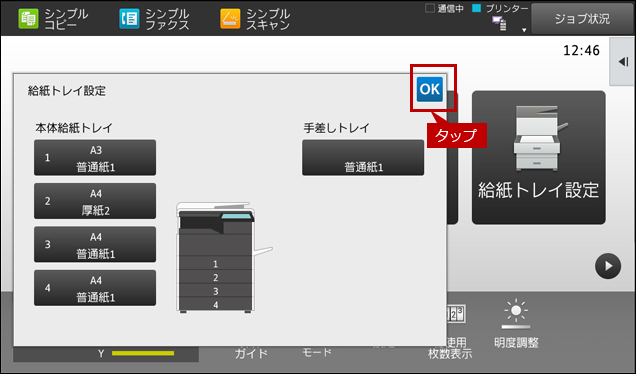This screenshot has width=636, height=374.
Task: Expand the side action panel arrow
Action: [623, 62]
